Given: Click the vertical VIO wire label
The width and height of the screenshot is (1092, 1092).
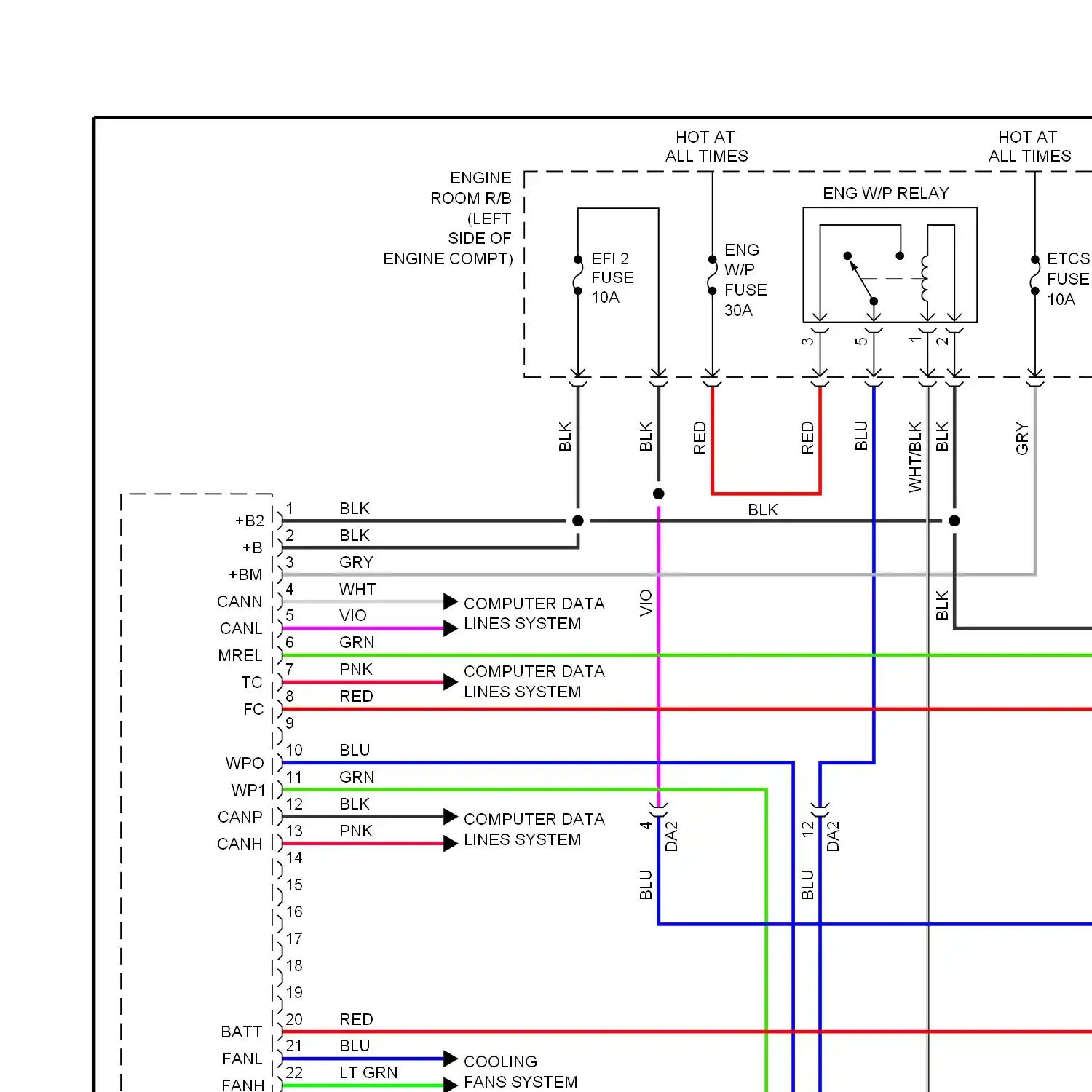Looking at the screenshot, I should (x=646, y=603).
